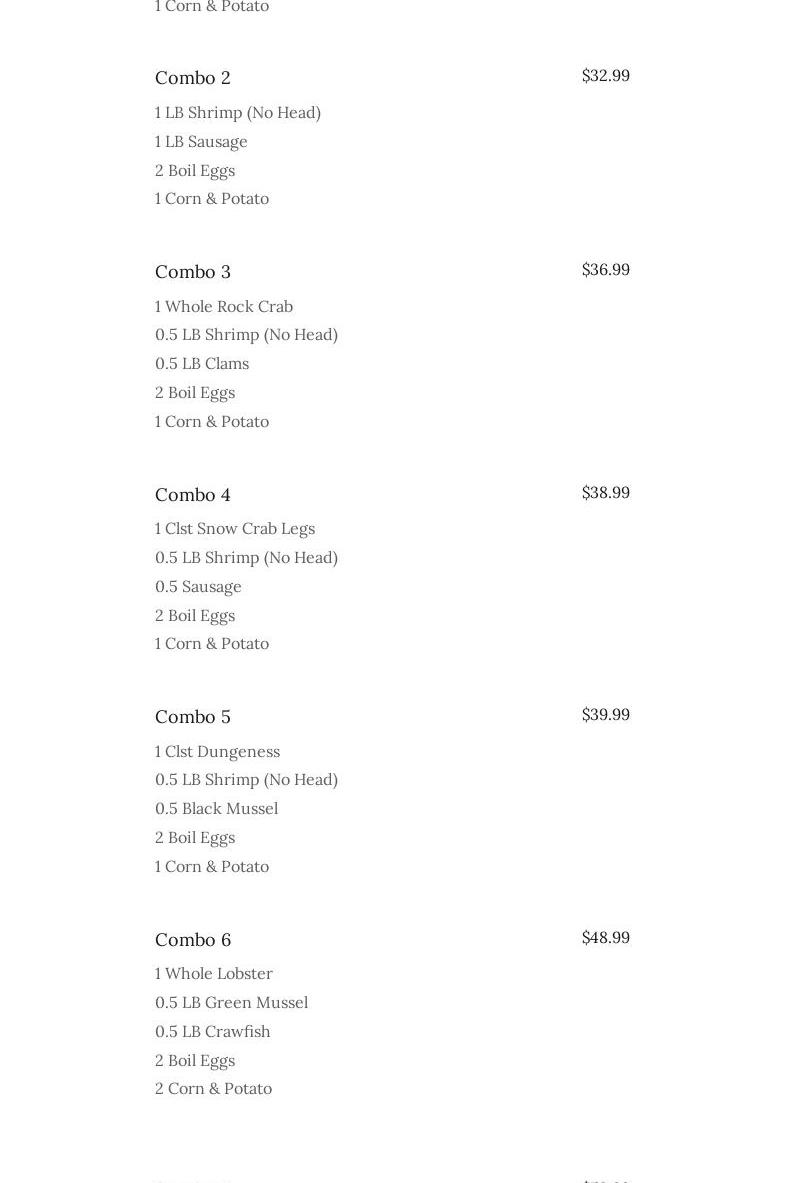Image resolution: width=785 pixels, height=1183 pixels.
Task: Select '0.5 Black Mussel' line
Action: pos(216,809)
